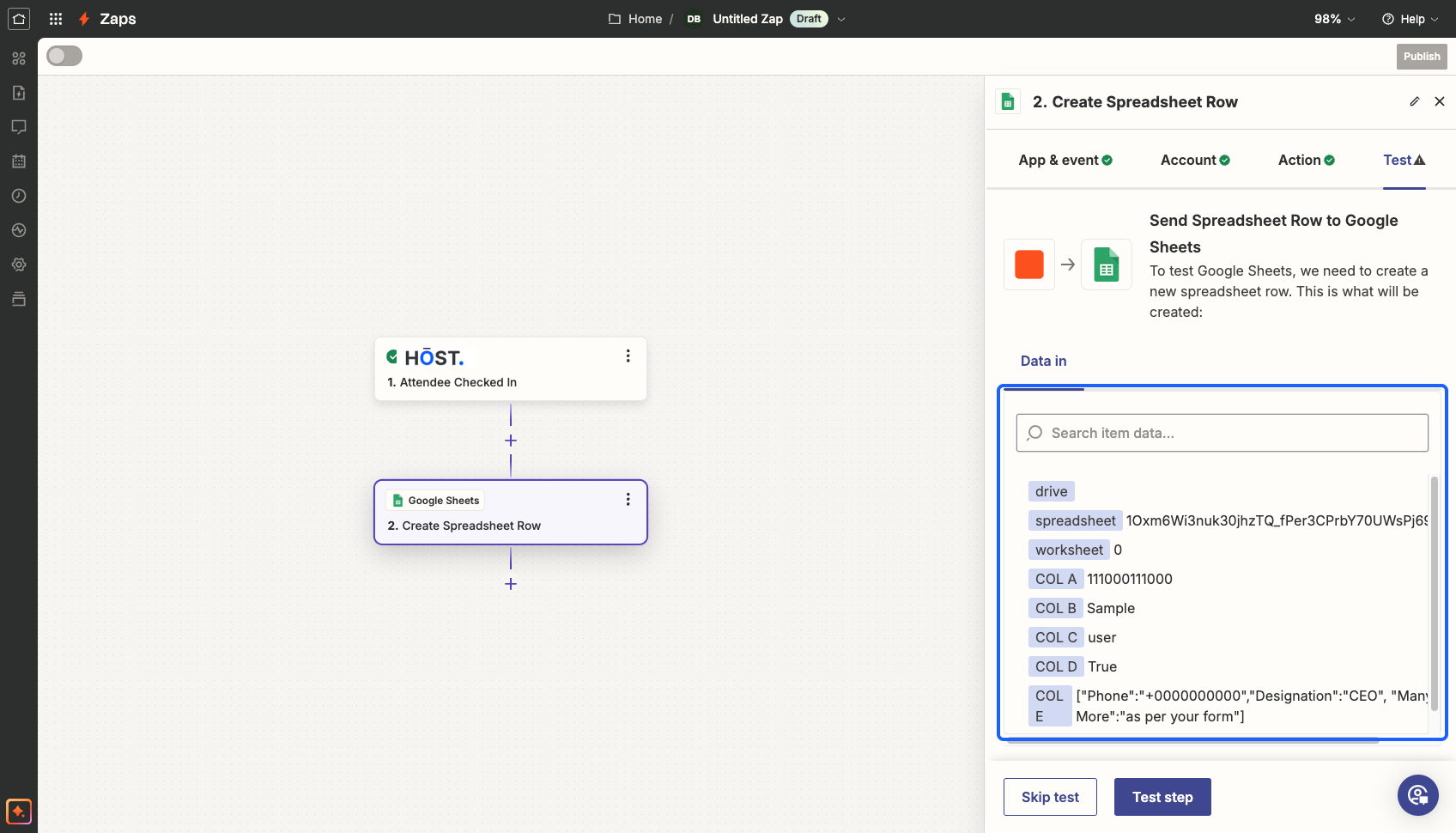
Task: Open the import file sidebar icon
Action: [x=19, y=93]
